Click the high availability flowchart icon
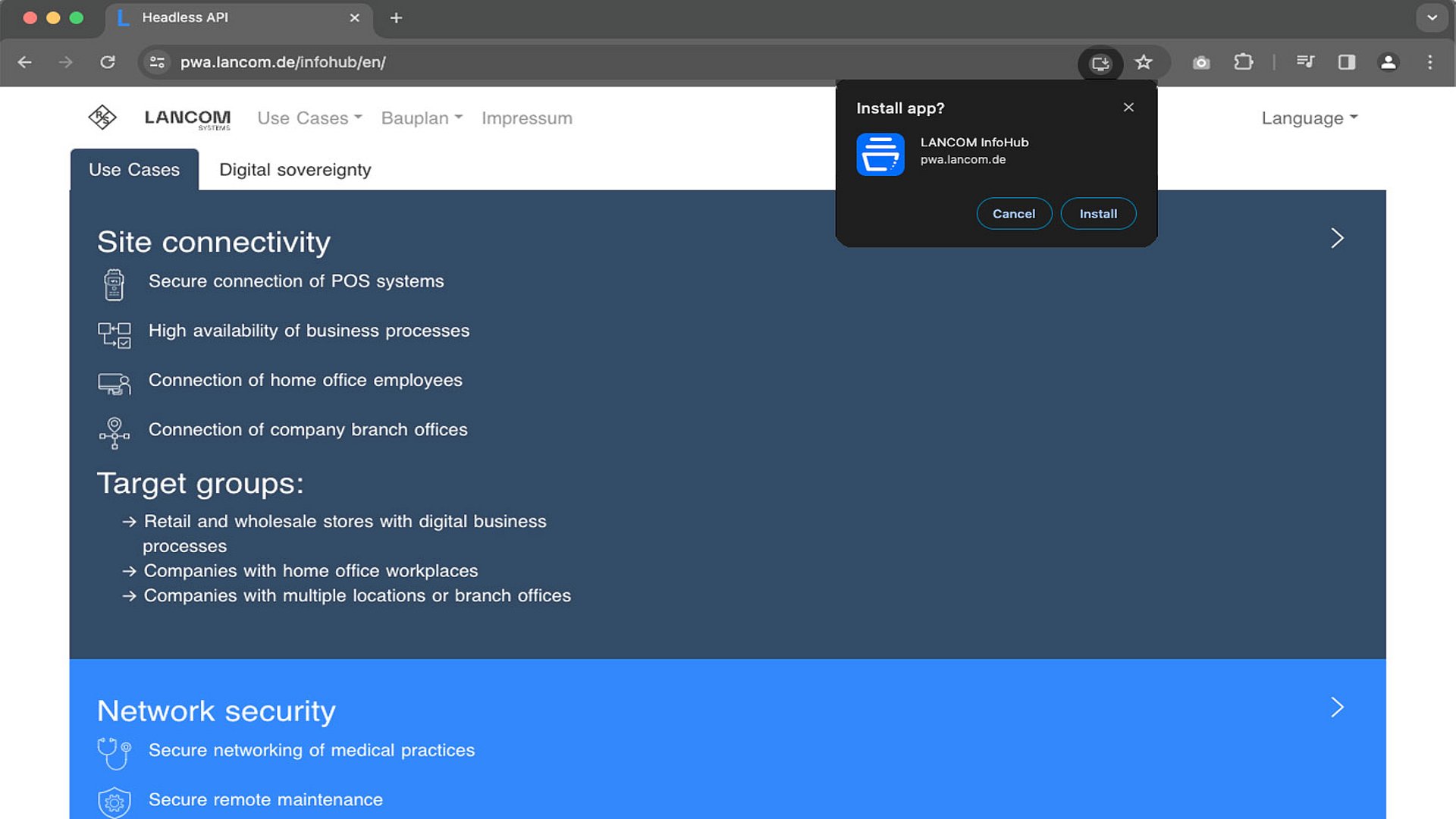 114,334
